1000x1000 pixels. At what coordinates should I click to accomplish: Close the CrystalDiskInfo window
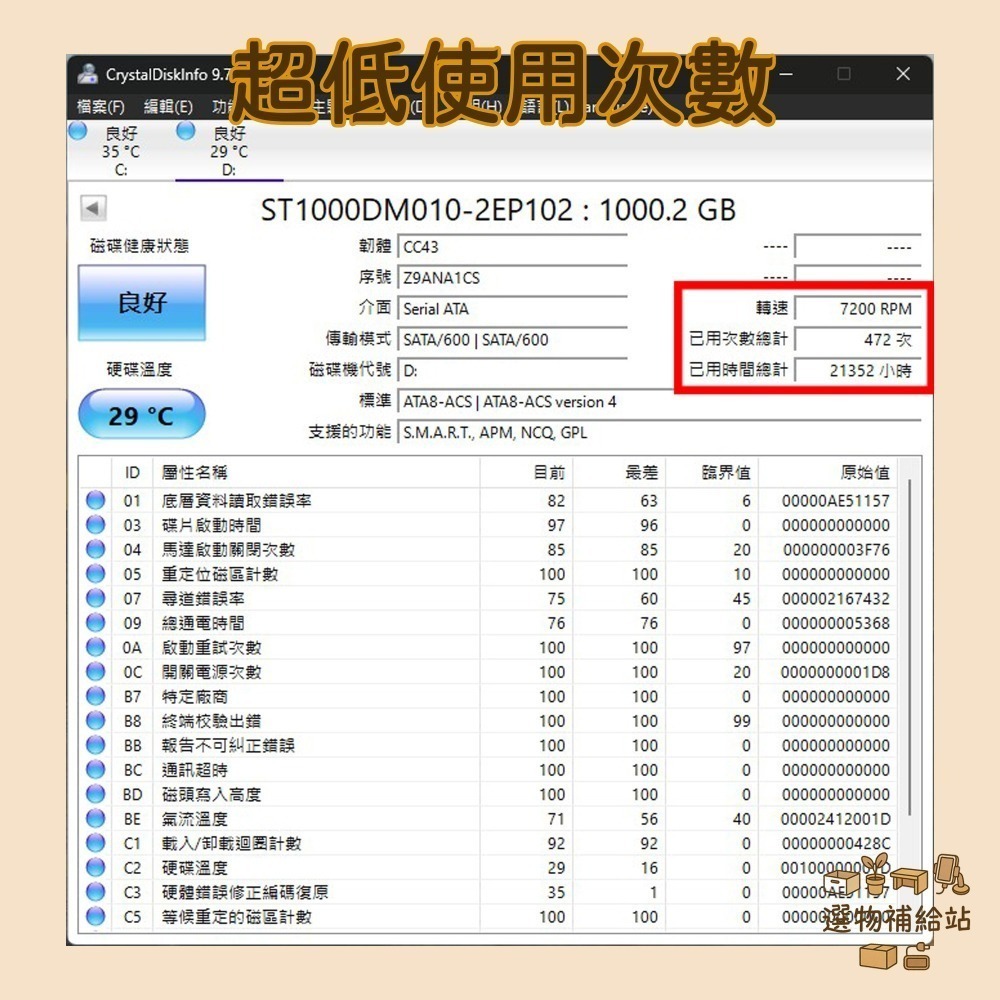point(903,74)
